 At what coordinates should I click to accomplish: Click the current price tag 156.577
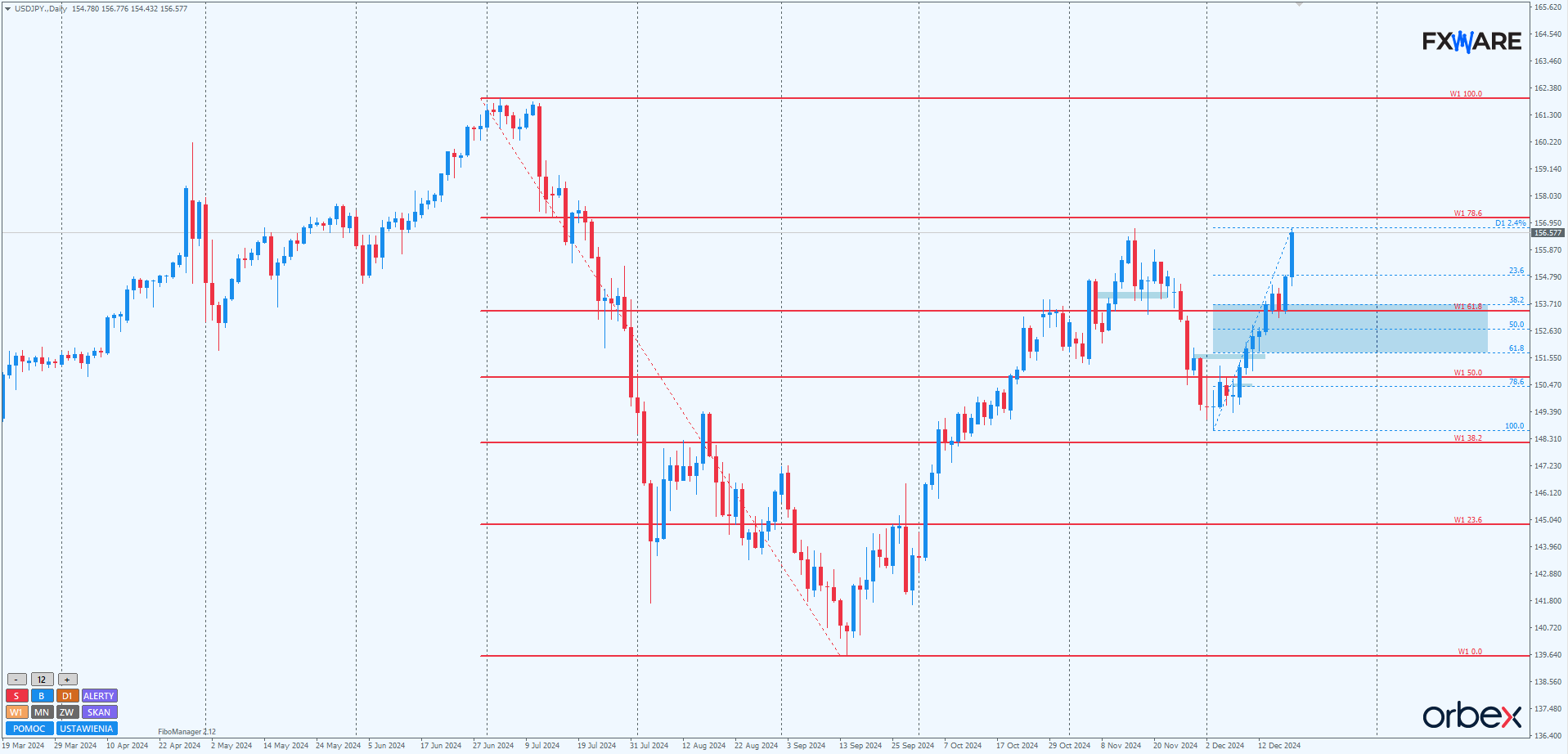pyautogui.click(x=1548, y=233)
